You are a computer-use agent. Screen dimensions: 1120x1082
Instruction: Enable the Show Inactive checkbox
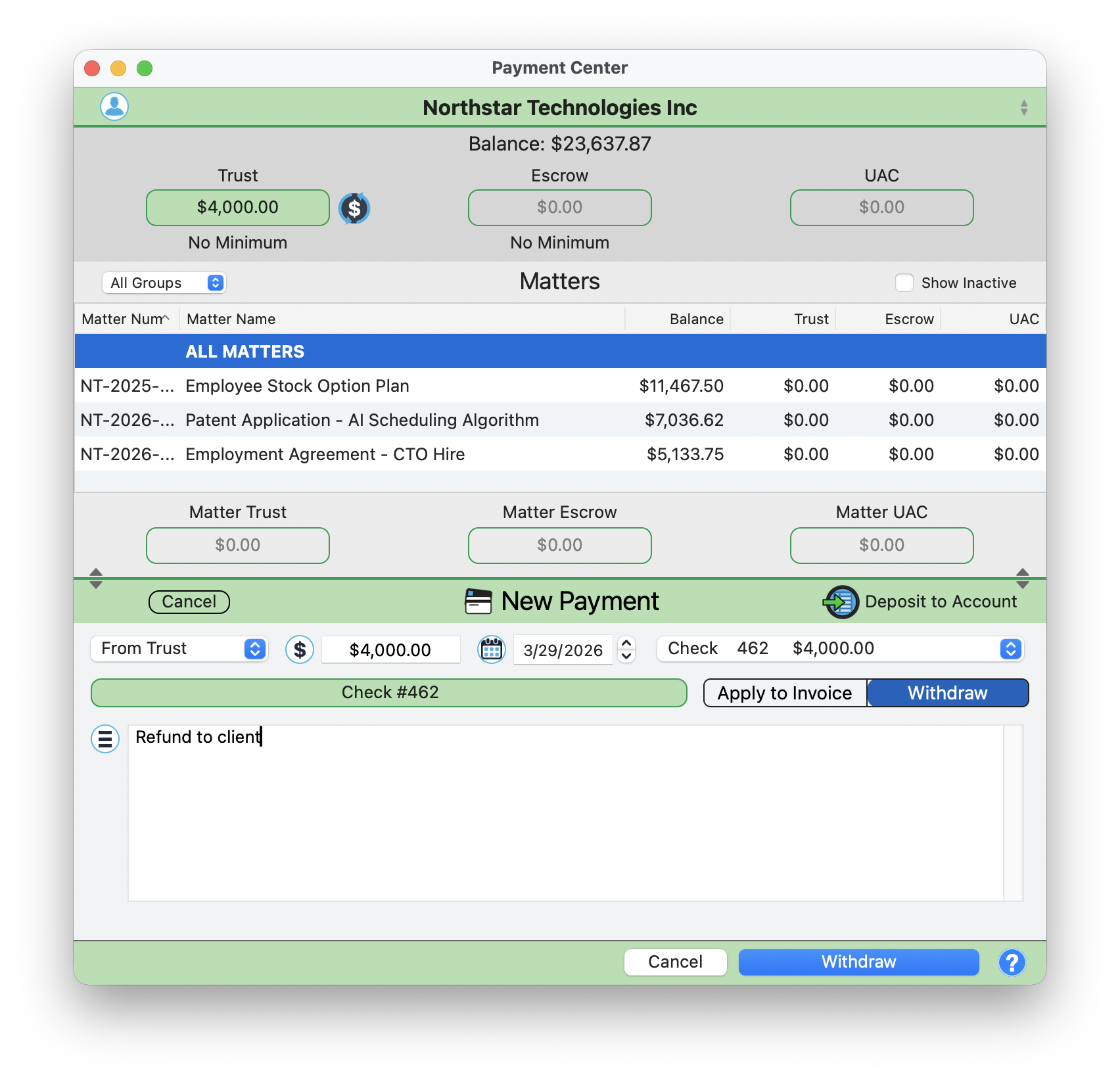(904, 282)
